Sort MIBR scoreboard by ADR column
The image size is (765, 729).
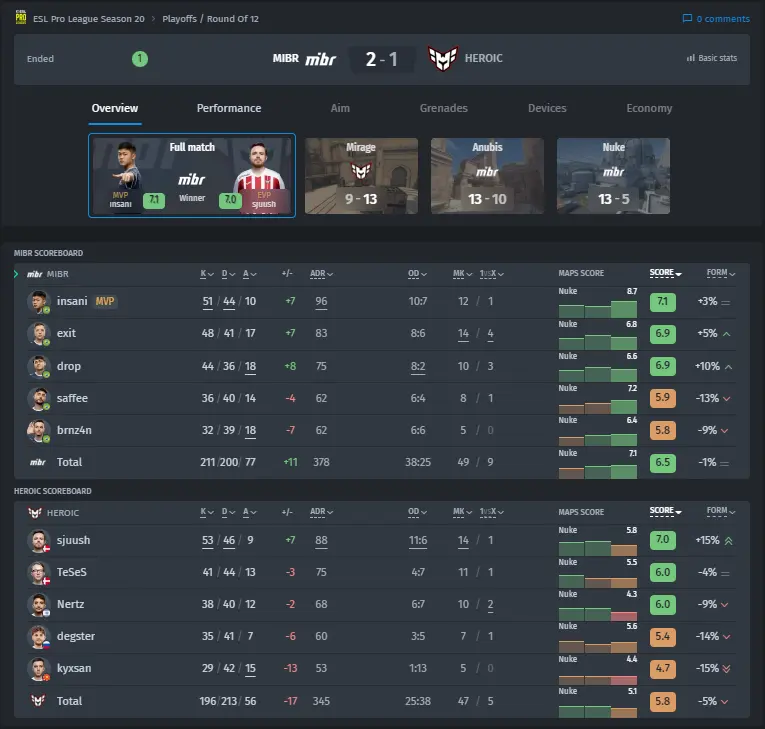click(x=321, y=274)
